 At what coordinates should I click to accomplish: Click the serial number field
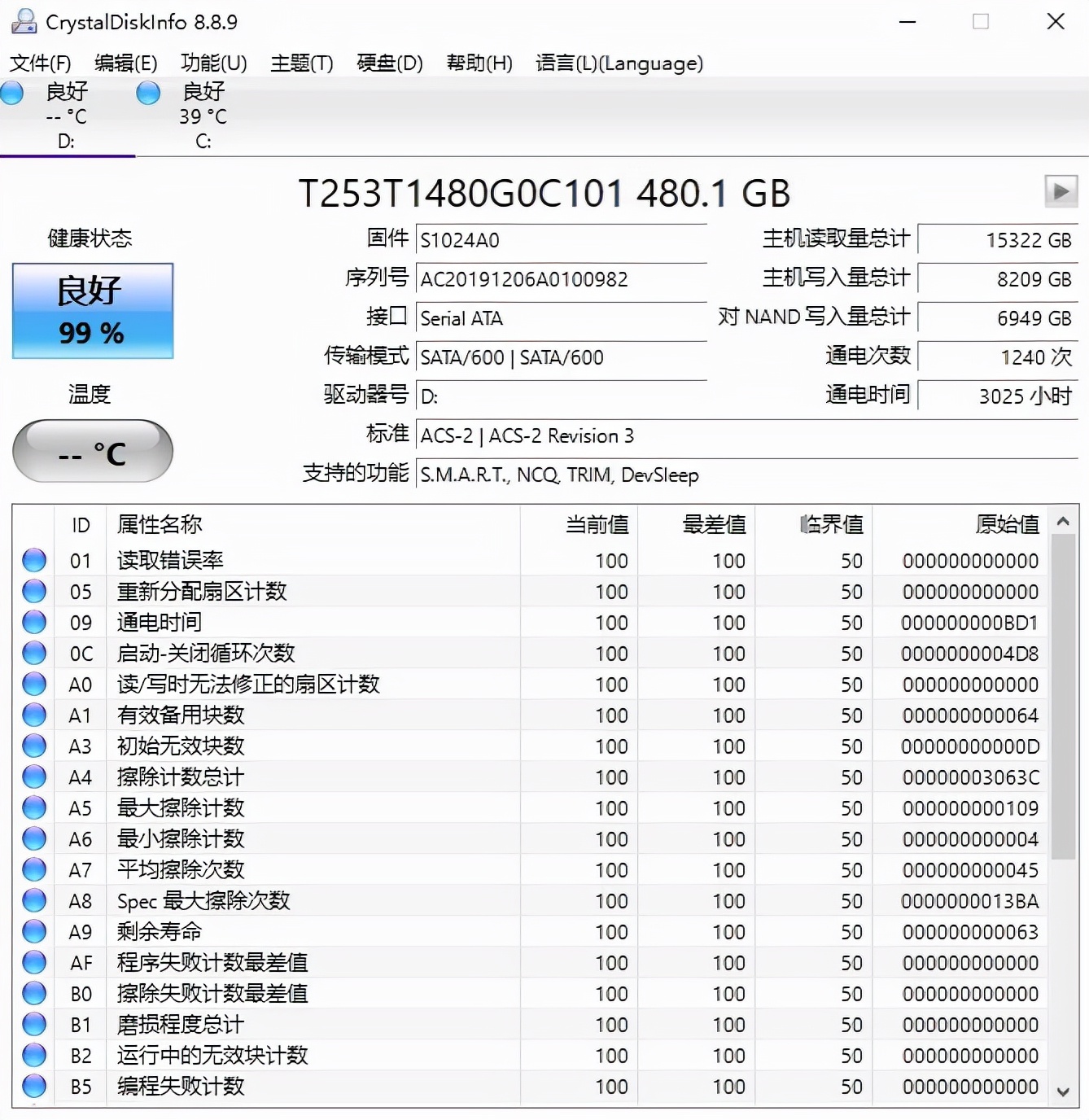560,279
